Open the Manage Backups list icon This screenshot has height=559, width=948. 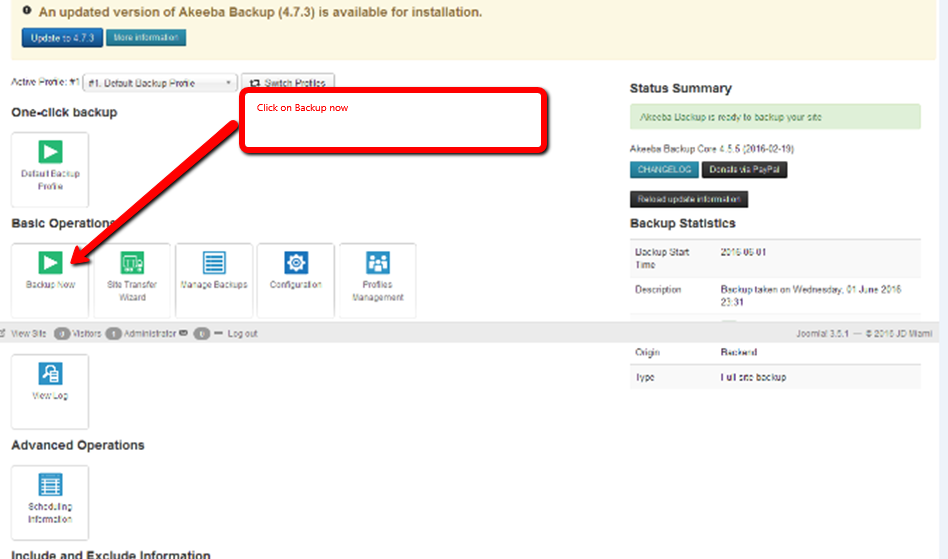[x=214, y=263]
